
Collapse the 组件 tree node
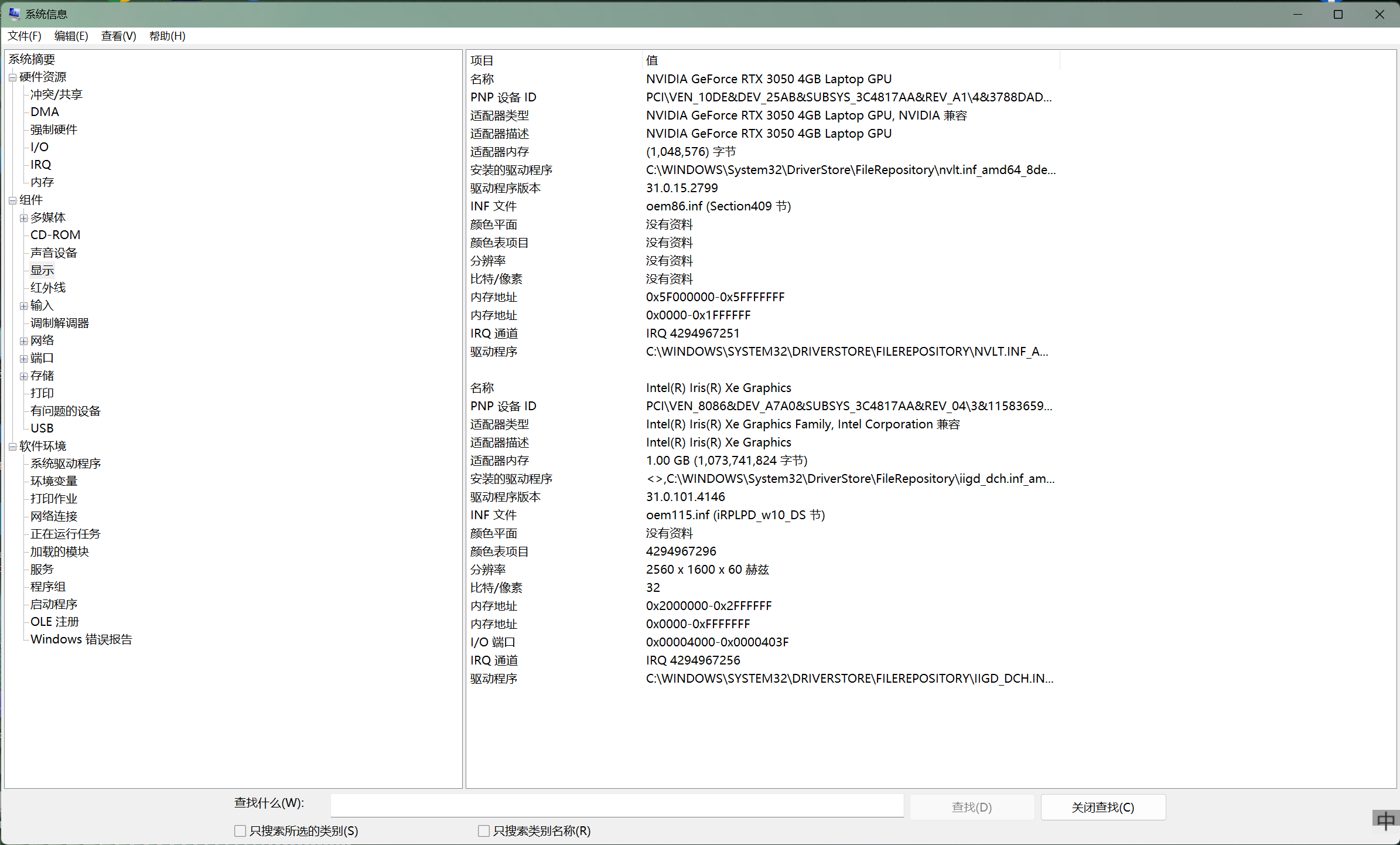(x=12, y=200)
